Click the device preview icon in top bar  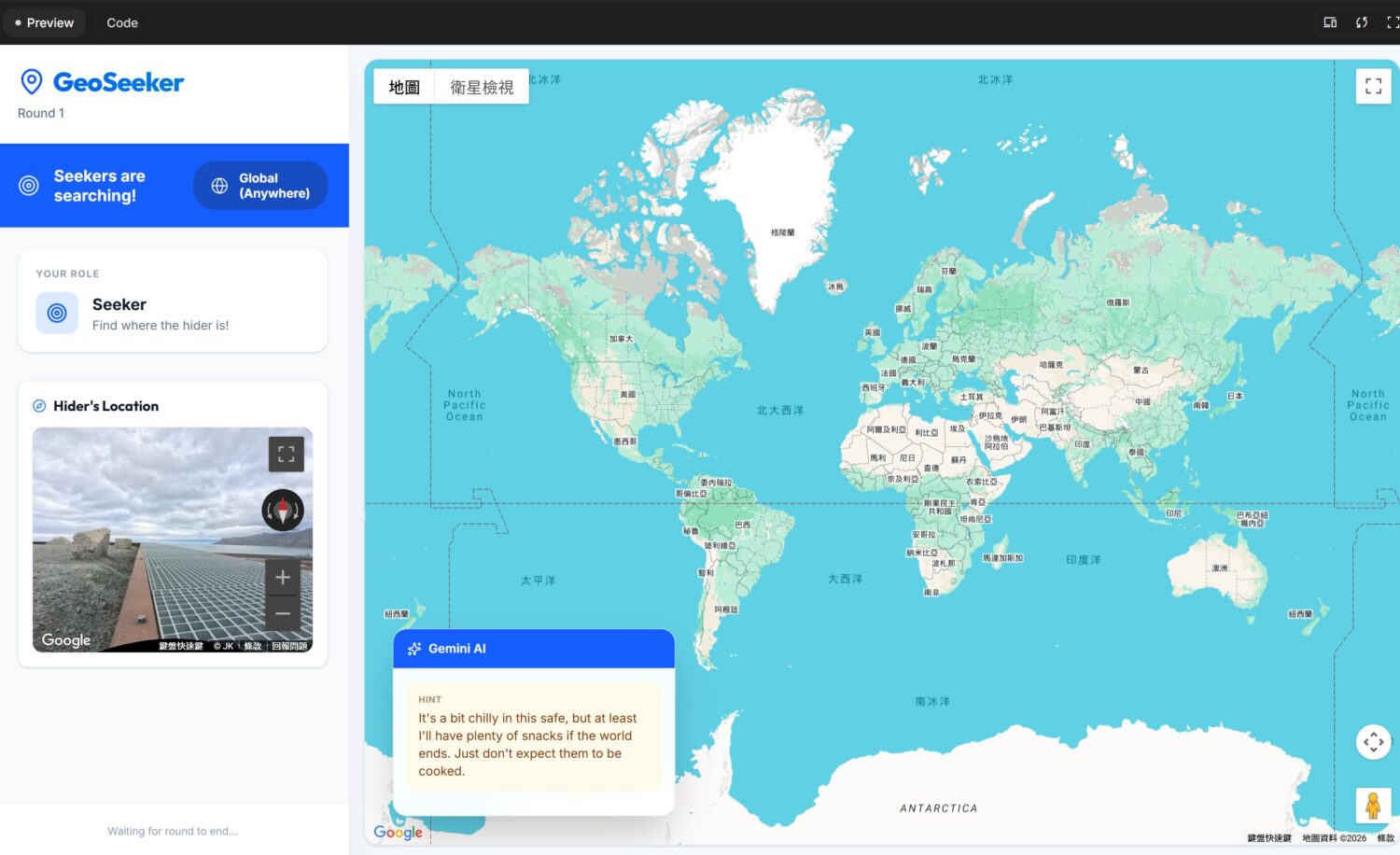tap(1330, 22)
